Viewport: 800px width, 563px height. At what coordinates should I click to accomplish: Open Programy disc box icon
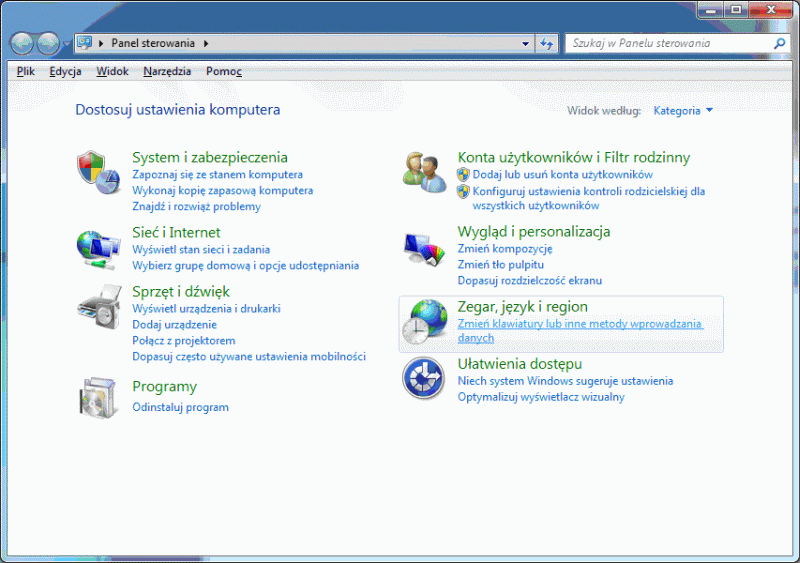coord(98,398)
